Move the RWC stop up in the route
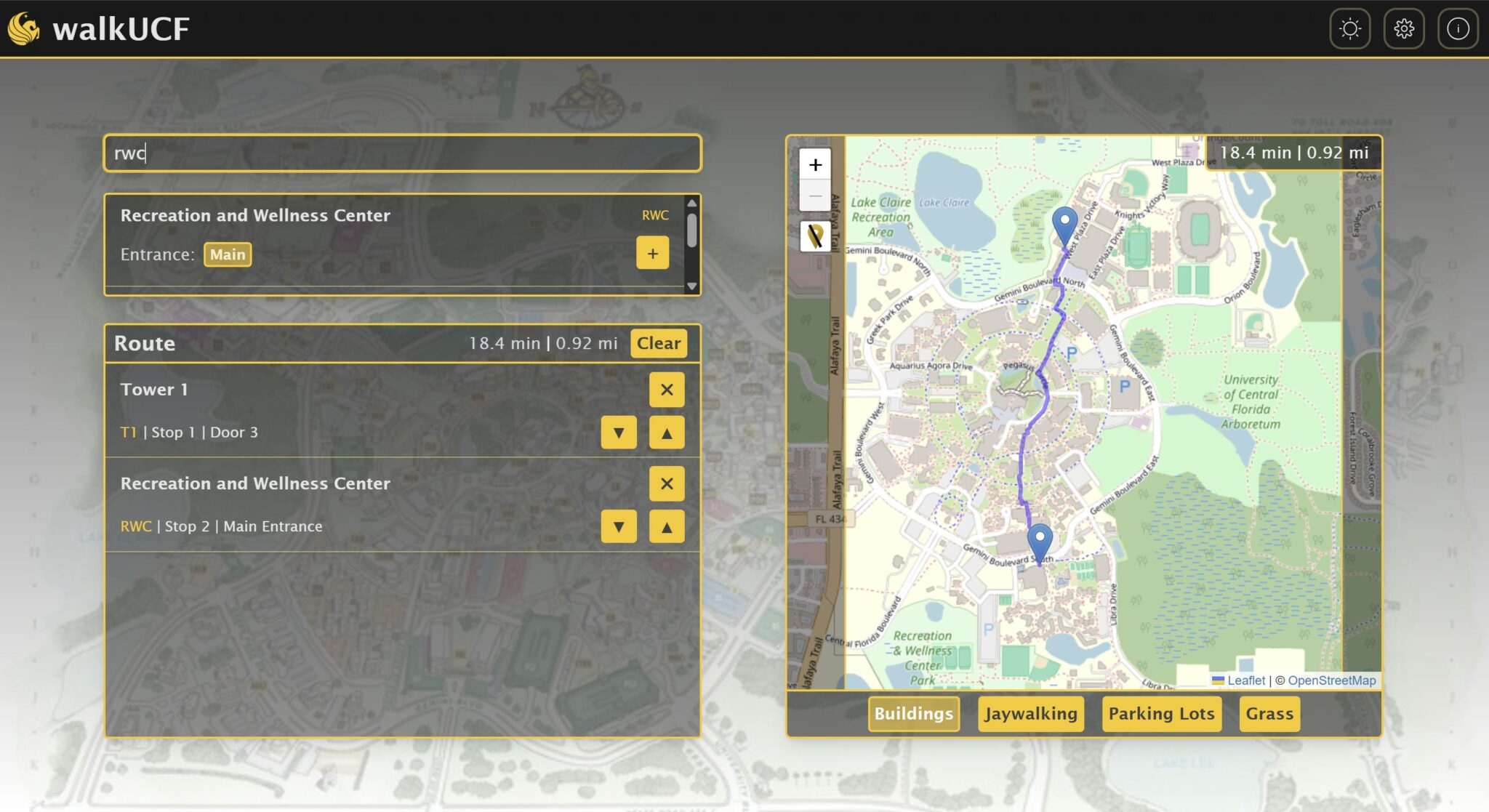The height and width of the screenshot is (812, 1489). tap(667, 526)
